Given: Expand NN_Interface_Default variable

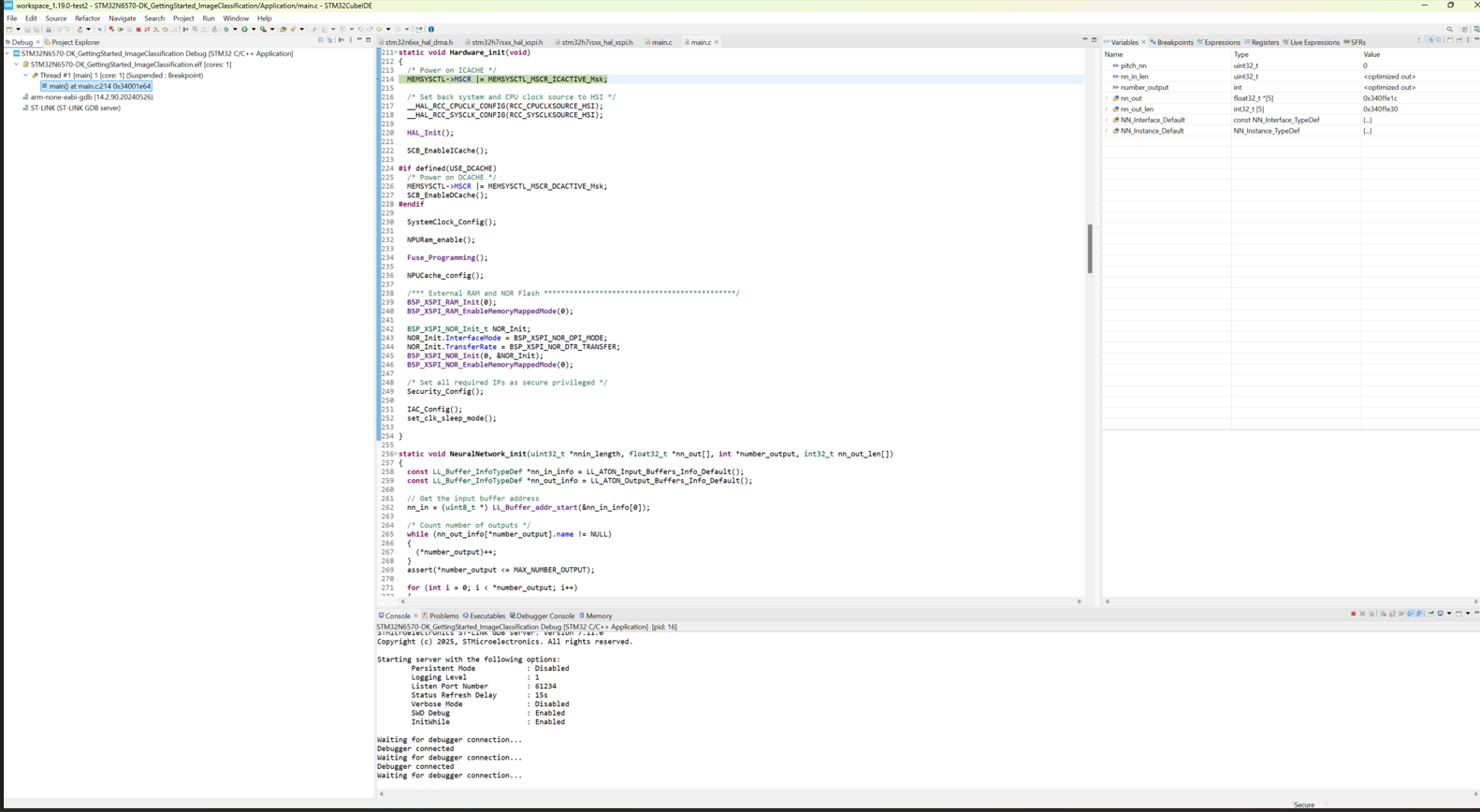Looking at the screenshot, I should click(1107, 120).
